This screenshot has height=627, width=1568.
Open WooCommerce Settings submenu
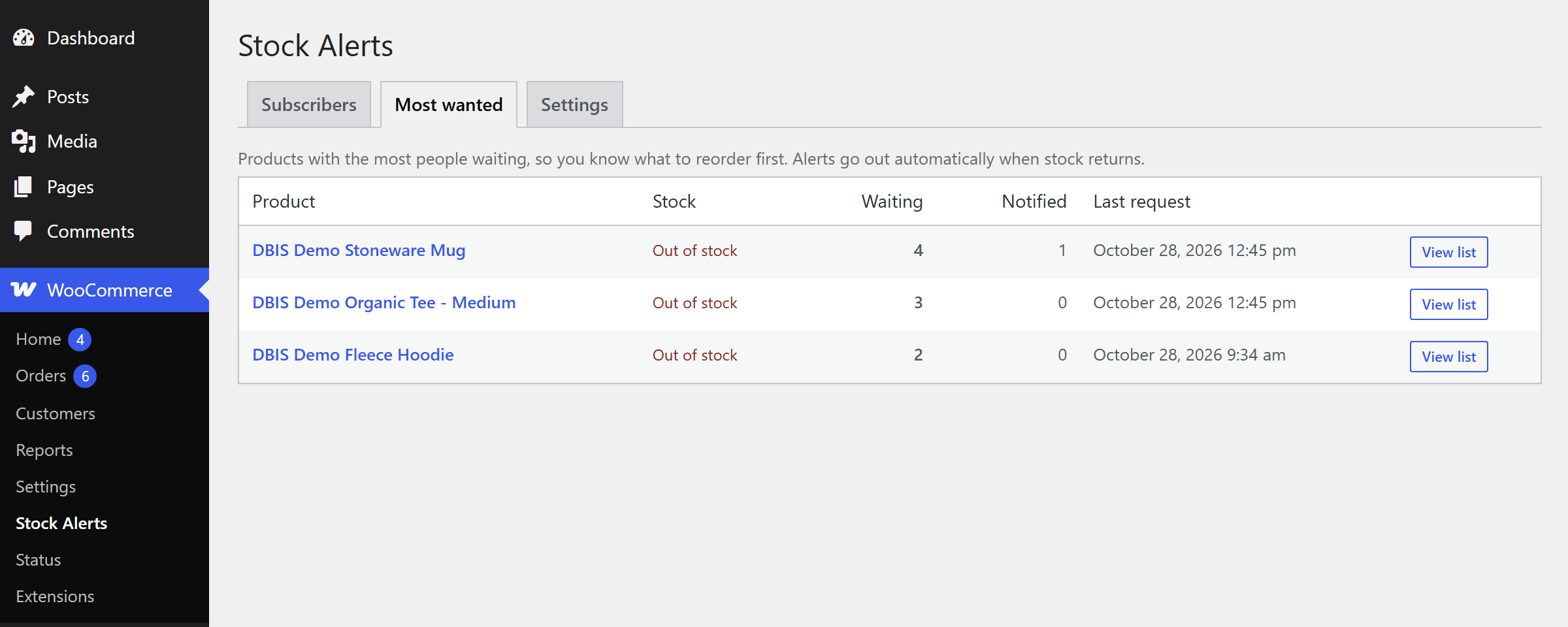tap(46, 487)
